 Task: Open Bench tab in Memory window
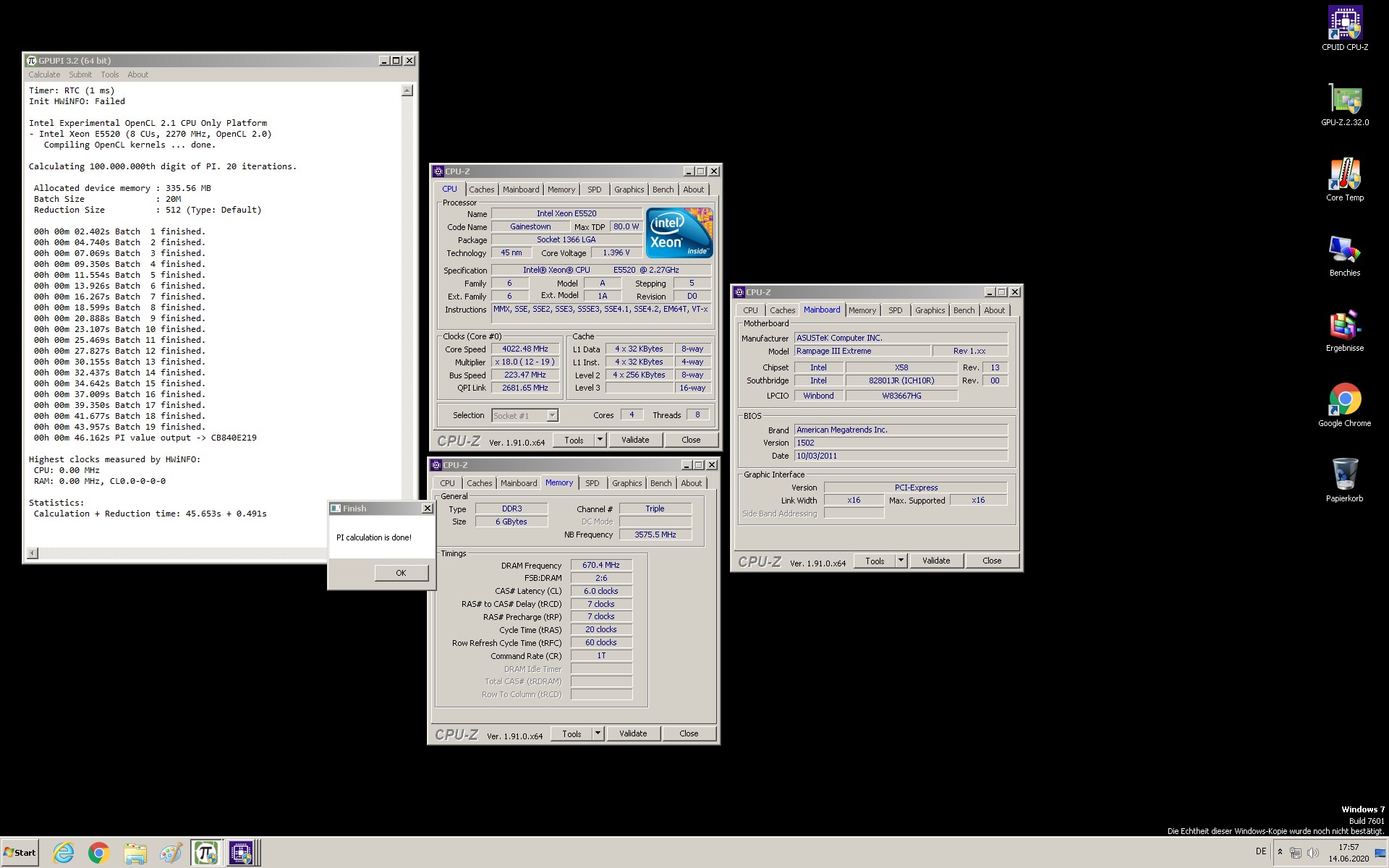(660, 483)
